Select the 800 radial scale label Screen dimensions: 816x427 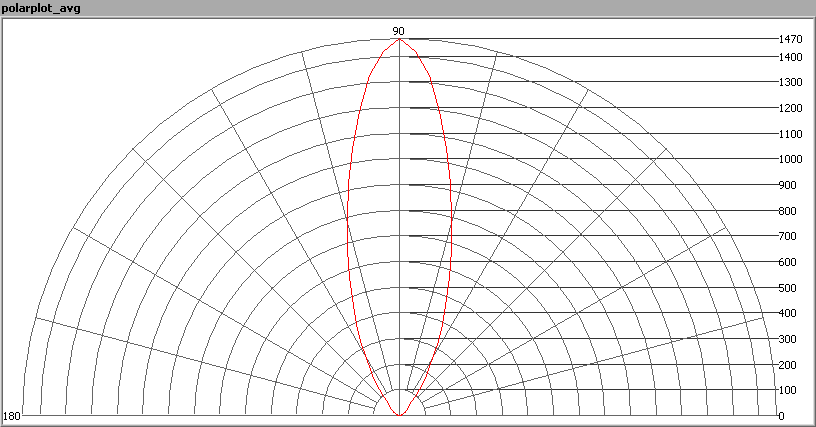[x=787, y=211]
